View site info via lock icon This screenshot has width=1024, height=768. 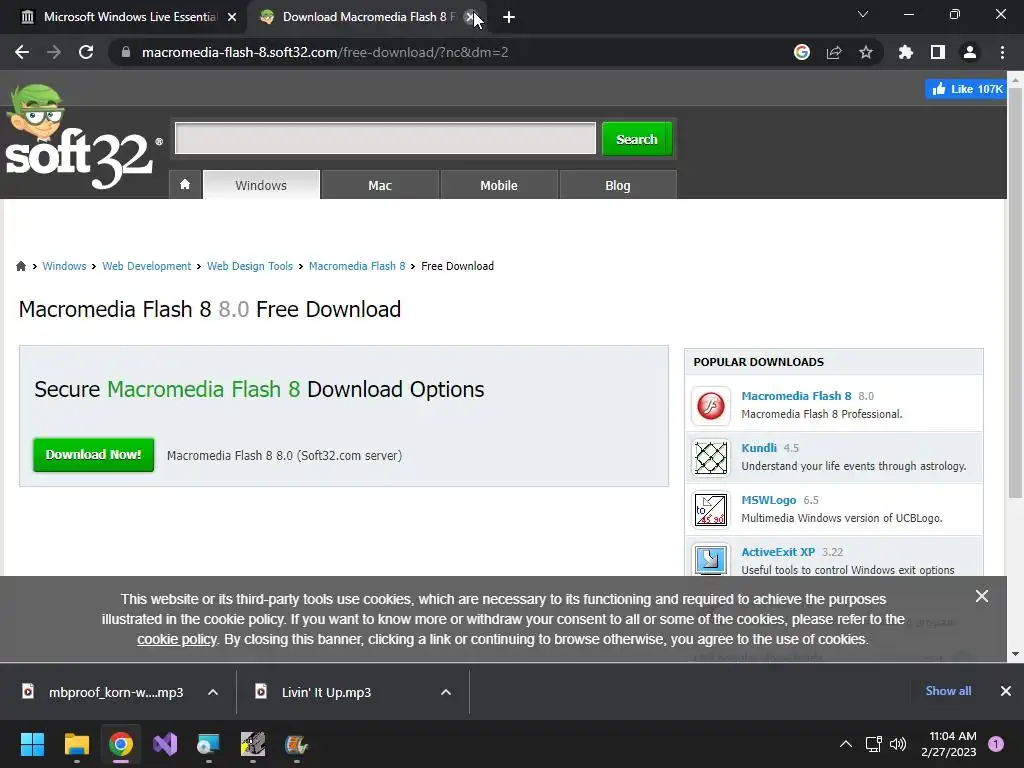(125, 52)
